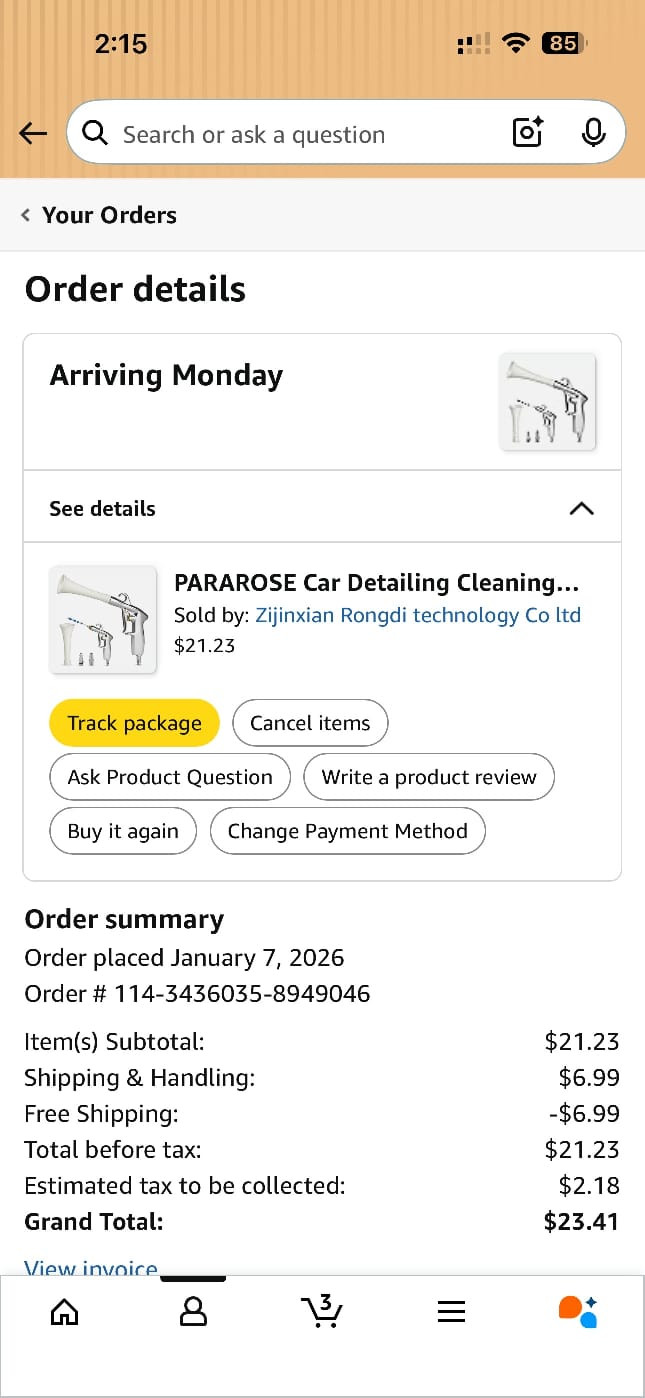Tap the microphone voice search icon
The width and height of the screenshot is (645, 1398).
(593, 132)
